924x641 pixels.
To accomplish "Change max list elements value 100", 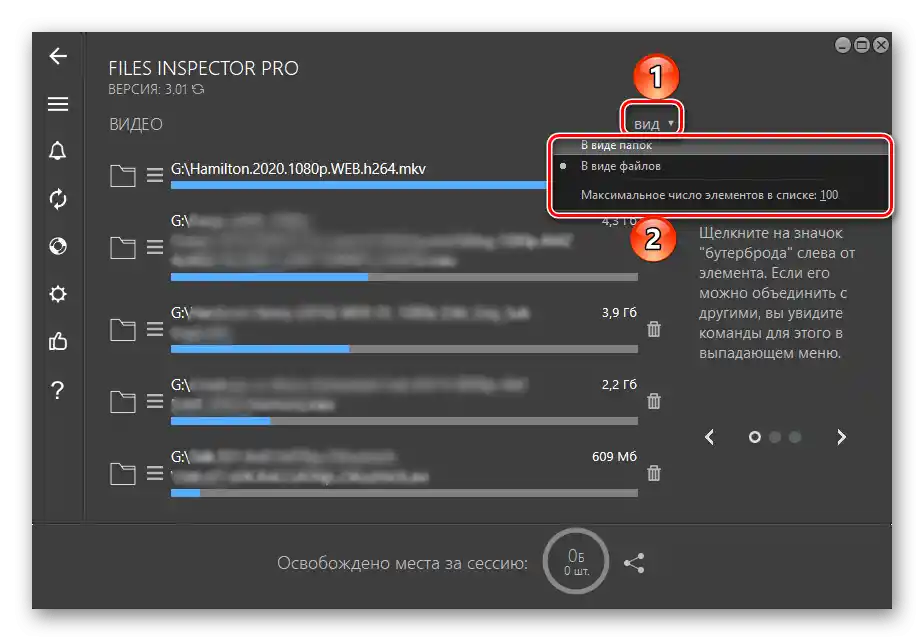I will pos(829,195).
